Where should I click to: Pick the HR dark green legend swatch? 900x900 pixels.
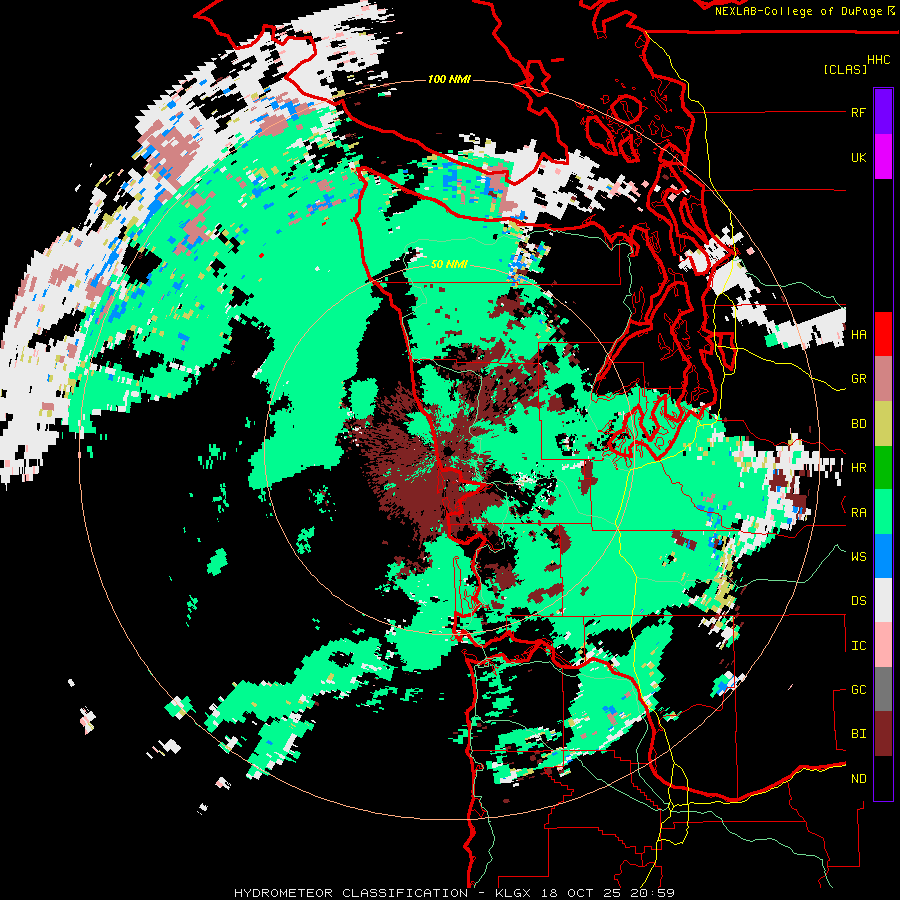click(883, 467)
